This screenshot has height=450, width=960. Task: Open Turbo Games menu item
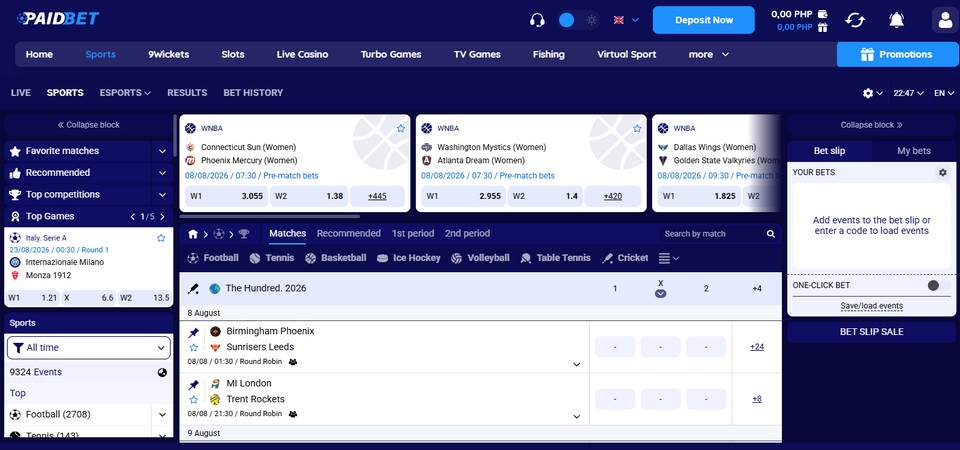pos(391,54)
